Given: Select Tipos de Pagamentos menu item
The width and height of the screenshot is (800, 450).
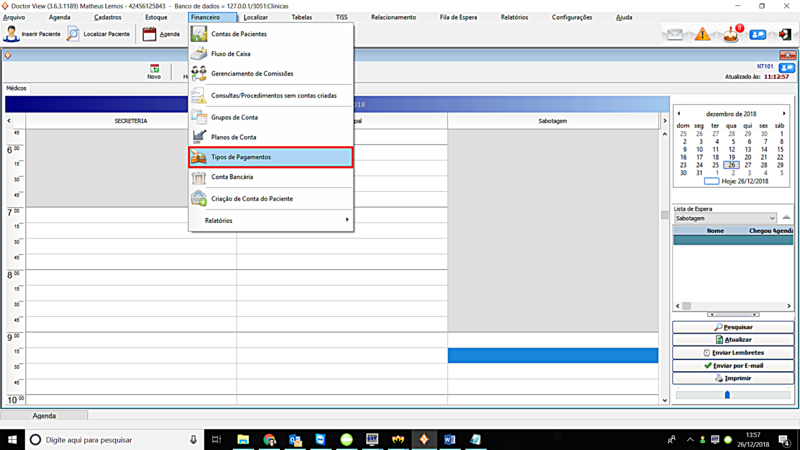Looking at the screenshot, I should click(x=270, y=157).
